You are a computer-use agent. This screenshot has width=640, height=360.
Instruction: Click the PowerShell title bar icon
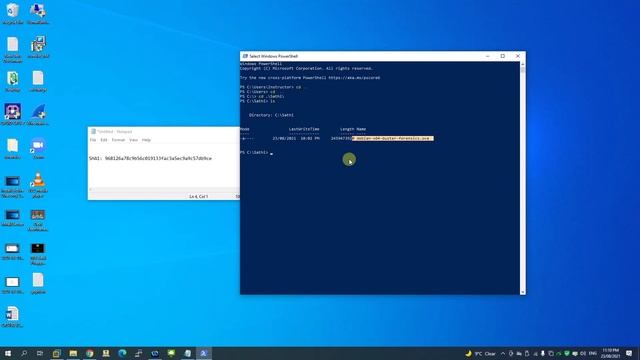[245, 56]
